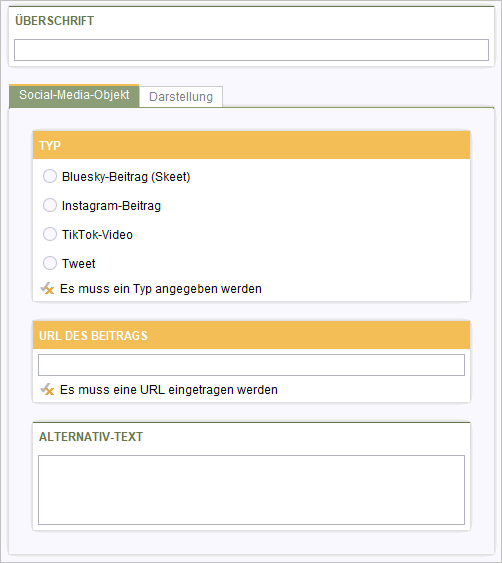Click the TikTok-Video label text
This screenshot has height=563, width=502.
click(x=97, y=234)
